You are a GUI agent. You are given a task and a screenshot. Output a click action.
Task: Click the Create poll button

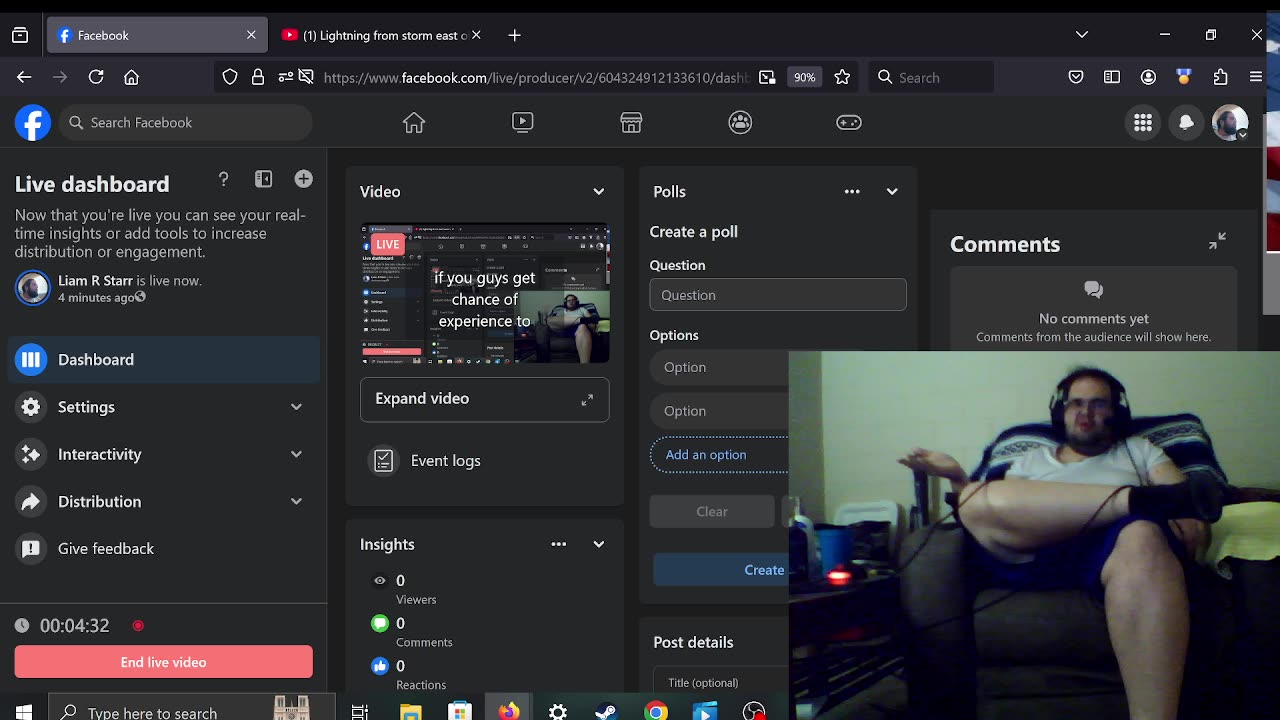click(x=721, y=570)
